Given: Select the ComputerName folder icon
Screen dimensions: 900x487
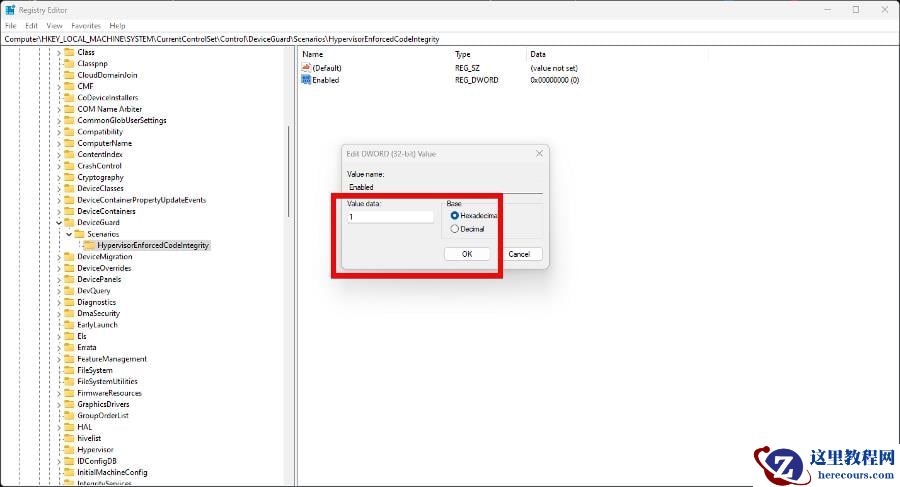Looking at the screenshot, I should click(x=69, y=143).
